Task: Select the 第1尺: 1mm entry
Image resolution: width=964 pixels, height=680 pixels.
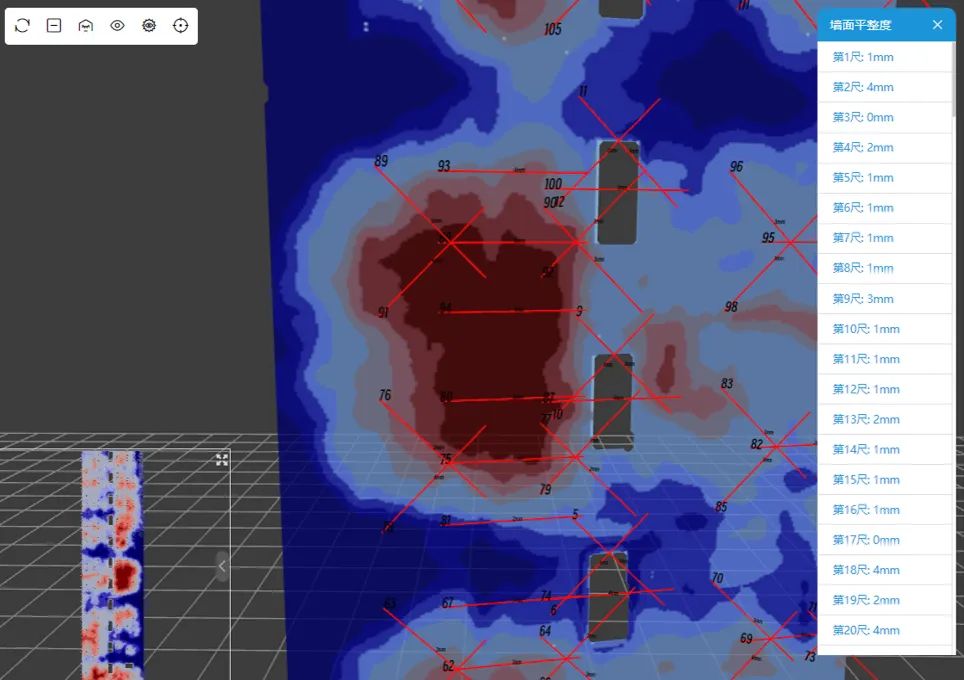Action: click(x=863, y=57)
